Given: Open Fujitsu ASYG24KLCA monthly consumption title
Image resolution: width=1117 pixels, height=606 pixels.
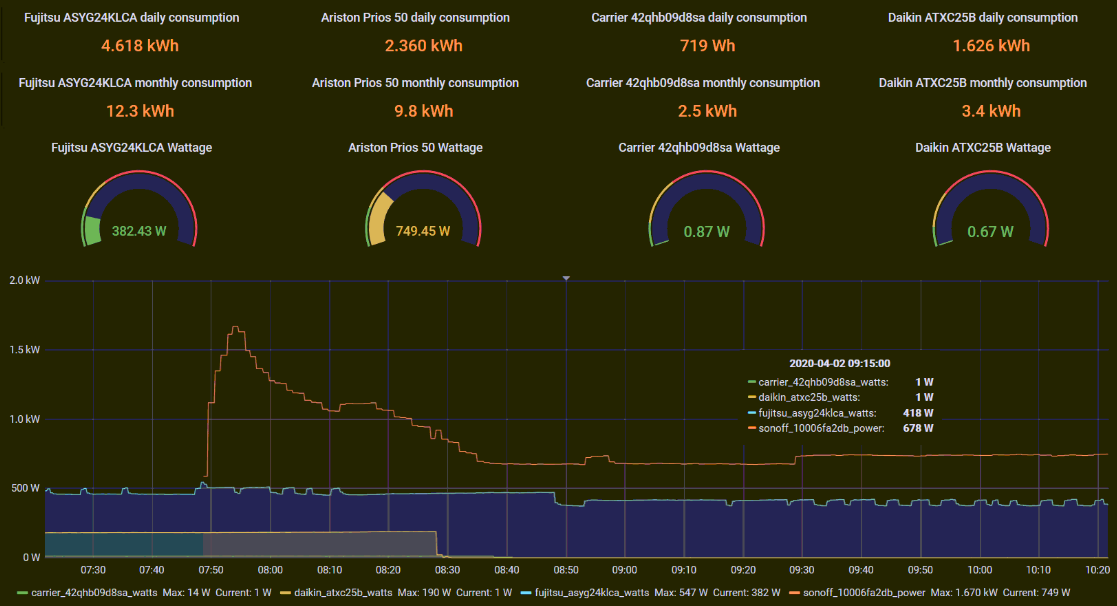Looking at the screenshot, I should [135, 83].
